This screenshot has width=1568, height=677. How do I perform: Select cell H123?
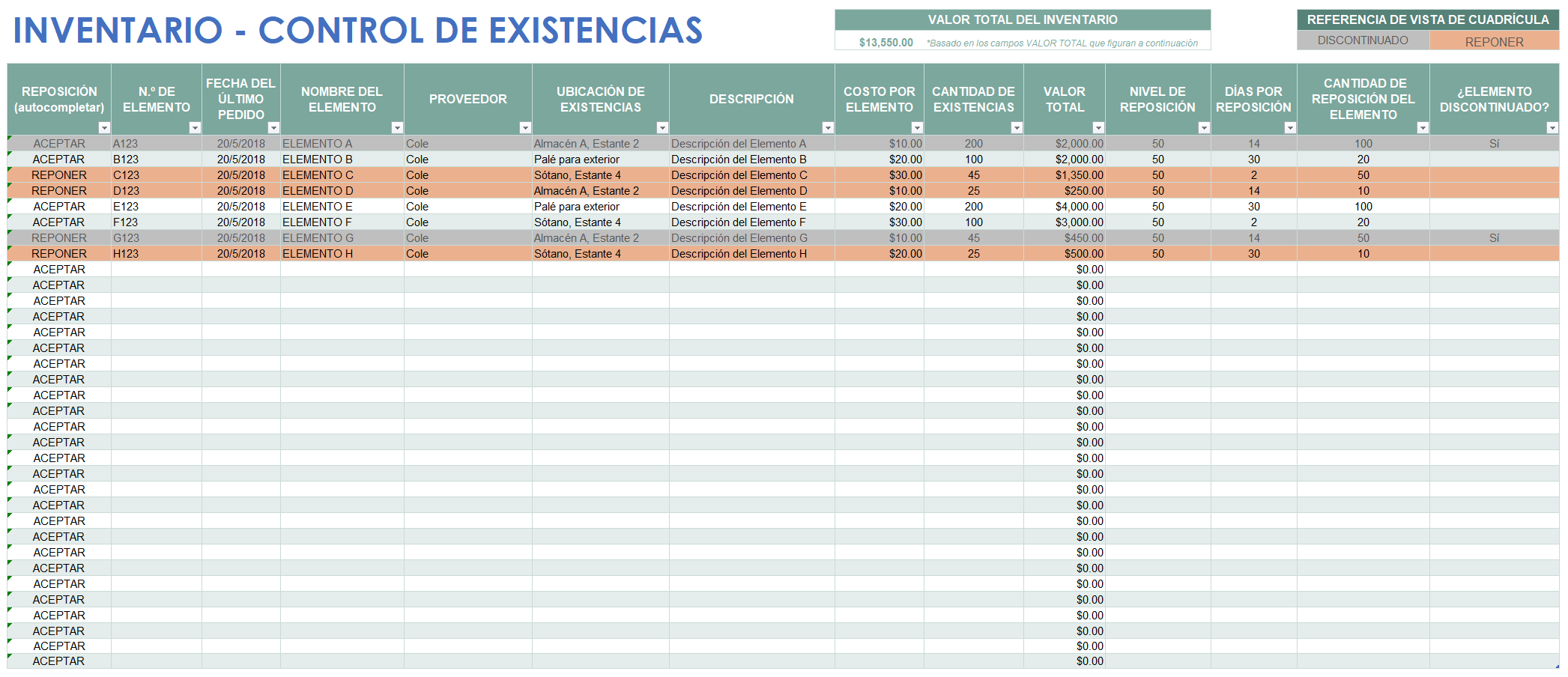coord(157,254)
